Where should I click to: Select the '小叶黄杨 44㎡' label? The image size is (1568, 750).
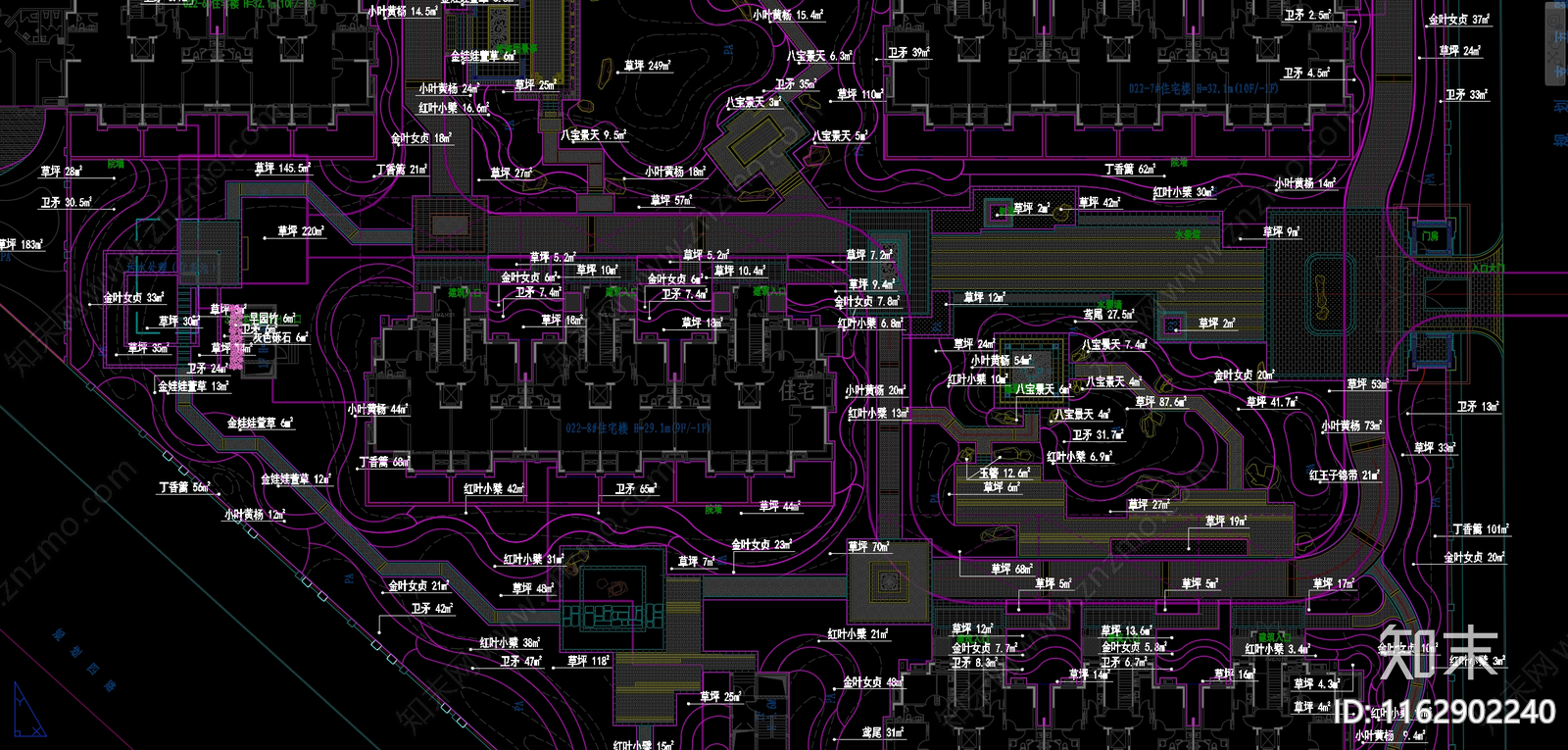[x=378, y=410]
